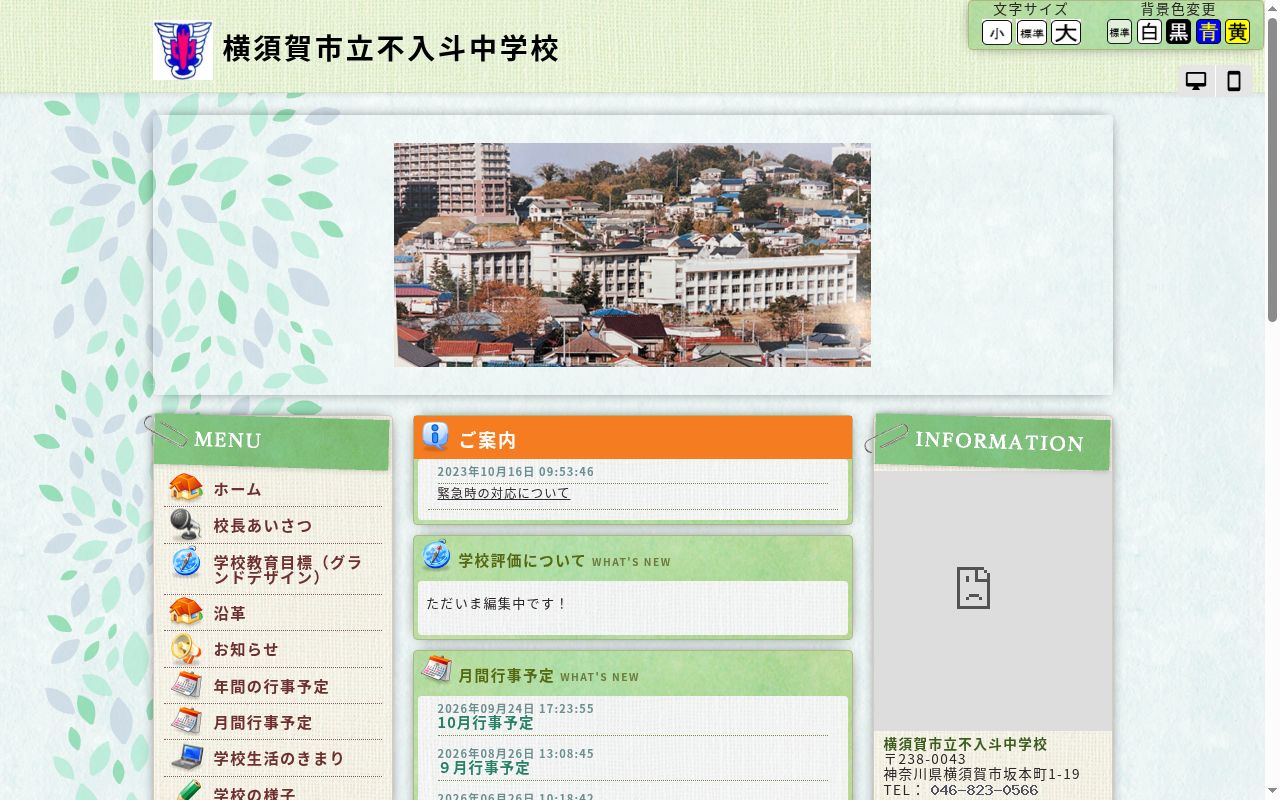Viewport: 1280px width, 800px height.
Task: Open the 年間の行事予定 menu item
Action: 271,686
